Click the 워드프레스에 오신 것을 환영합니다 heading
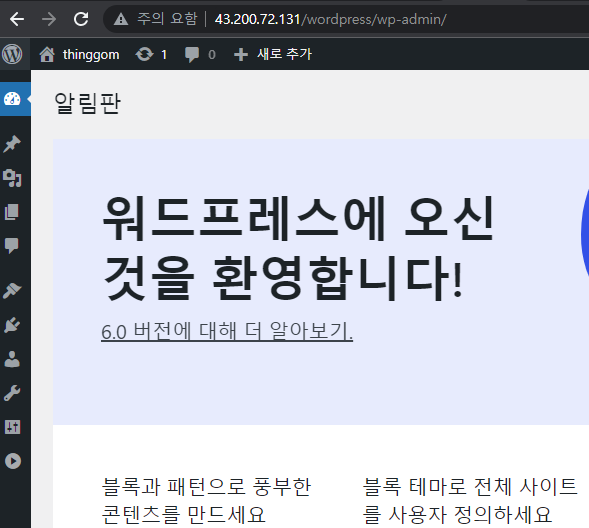 point(298,249)
